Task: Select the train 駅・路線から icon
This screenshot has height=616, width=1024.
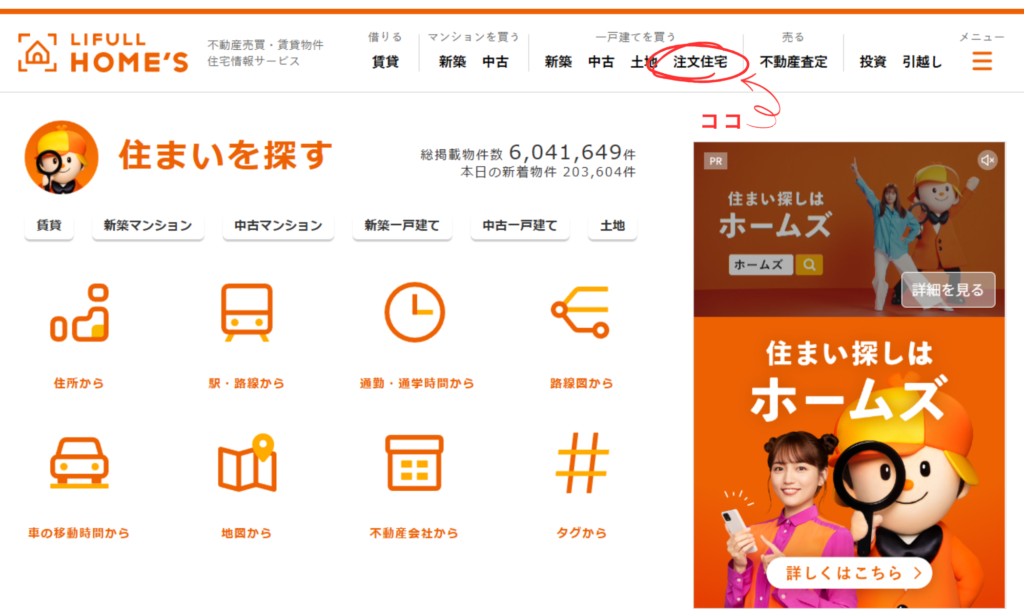Action: tap(246, 314)
